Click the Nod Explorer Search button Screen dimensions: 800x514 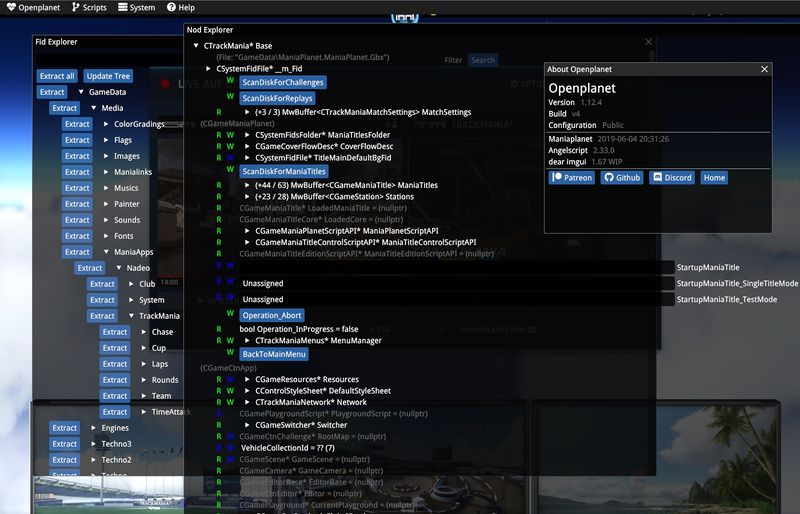click(483, 60)
